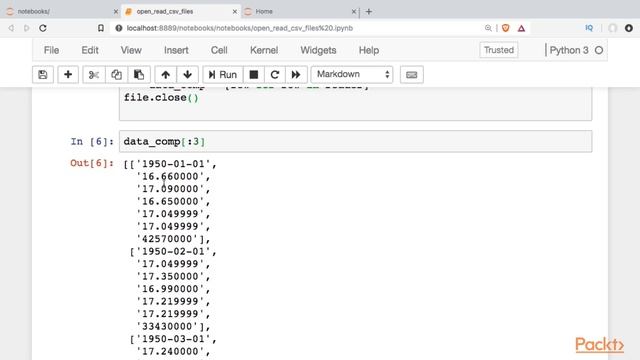Image resolution: width=640 pixels, height=360 pixels.
Task: Close the open_read_csv_files browser tab
Action: tap(235, 11)
